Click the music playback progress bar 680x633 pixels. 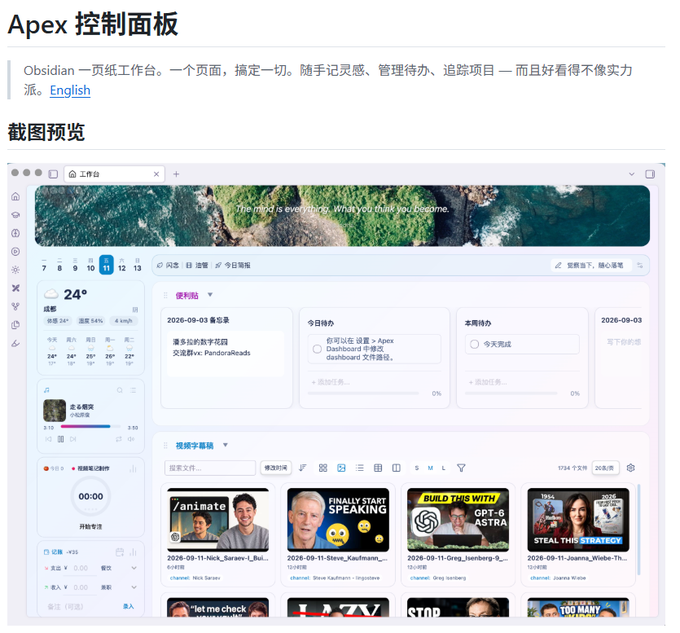91,427
